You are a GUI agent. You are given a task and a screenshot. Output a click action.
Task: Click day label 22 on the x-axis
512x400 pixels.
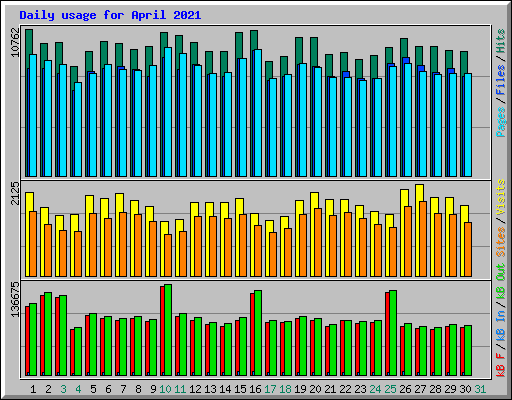point(345,389)
